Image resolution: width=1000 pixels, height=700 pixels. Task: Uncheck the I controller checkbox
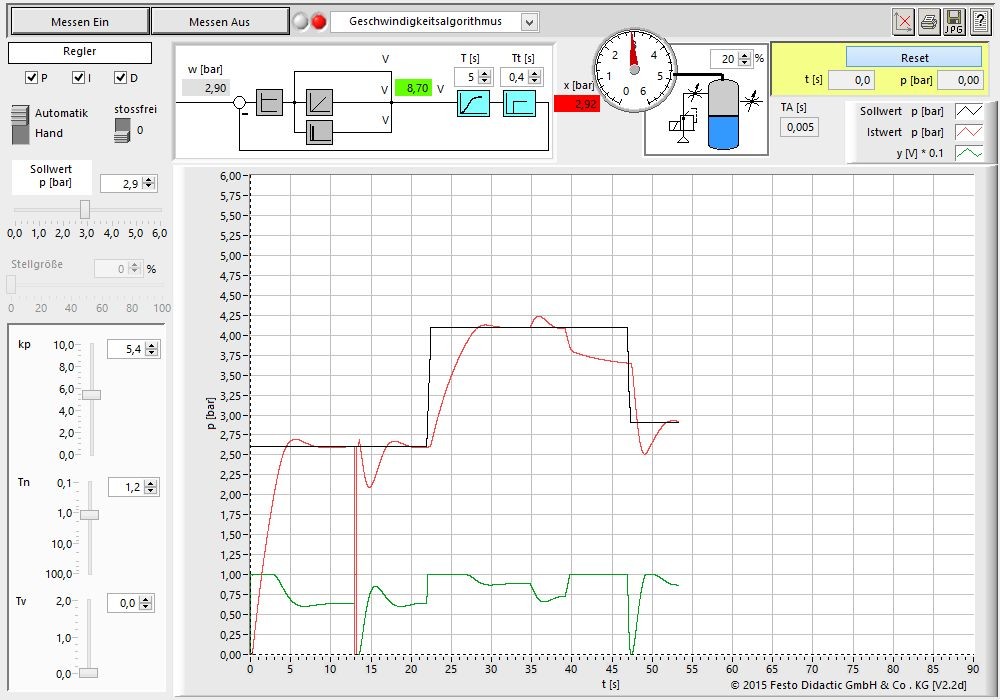(x=78, y=78)
